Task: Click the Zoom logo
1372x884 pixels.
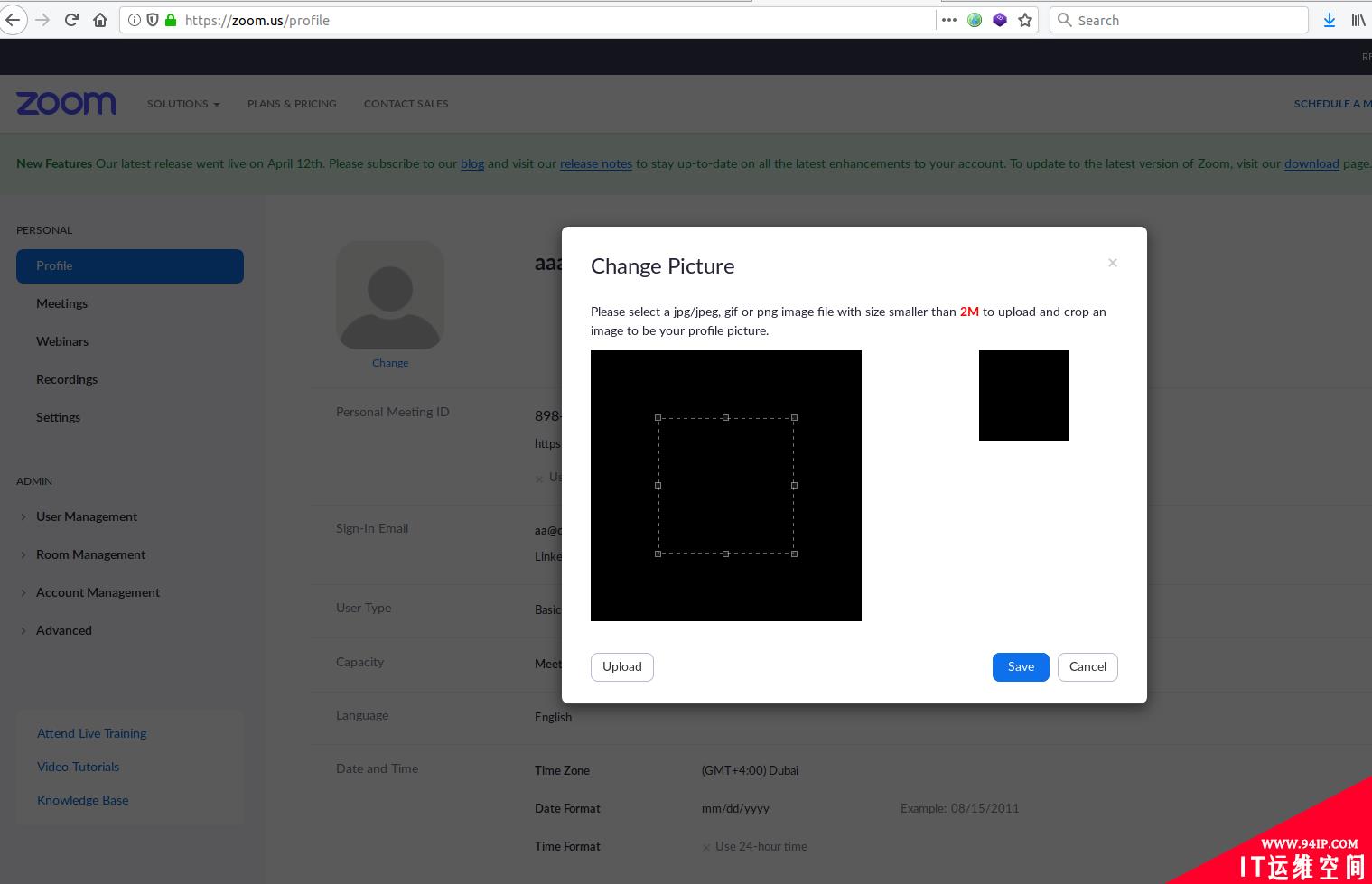Action: [66, 104]
